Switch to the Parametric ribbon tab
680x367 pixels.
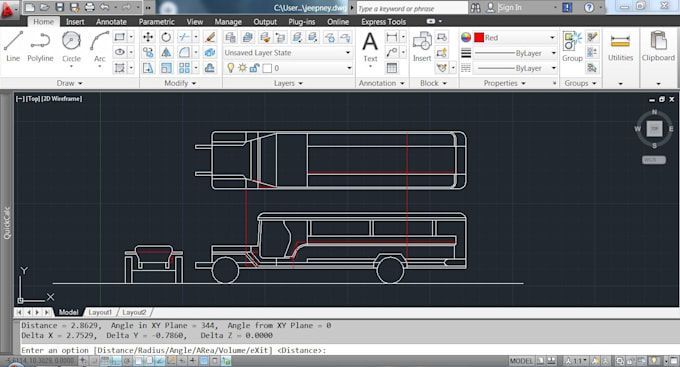point(157,22)
